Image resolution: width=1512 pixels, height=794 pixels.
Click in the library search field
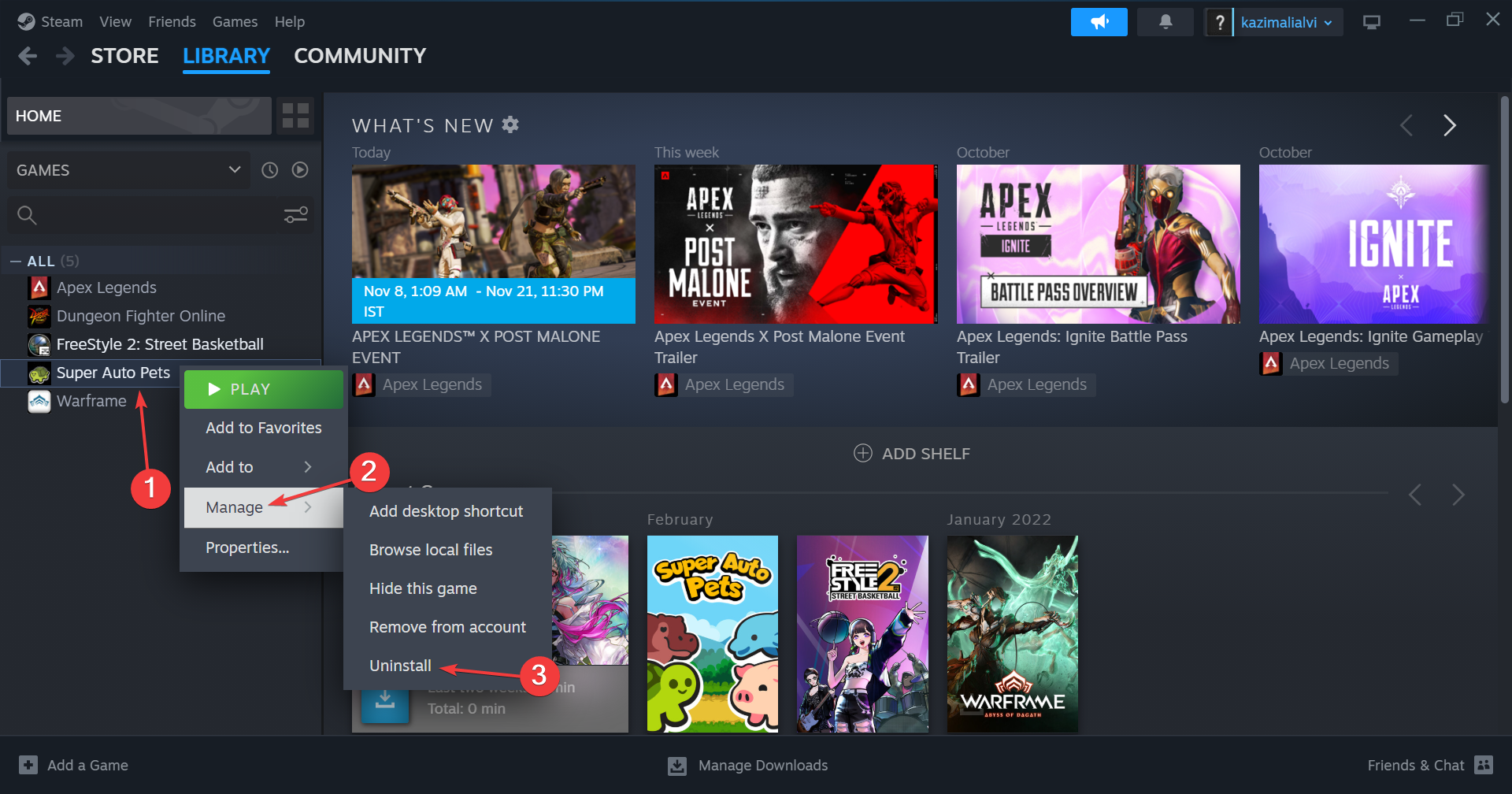pyautogui.click(x=161, y=215)
